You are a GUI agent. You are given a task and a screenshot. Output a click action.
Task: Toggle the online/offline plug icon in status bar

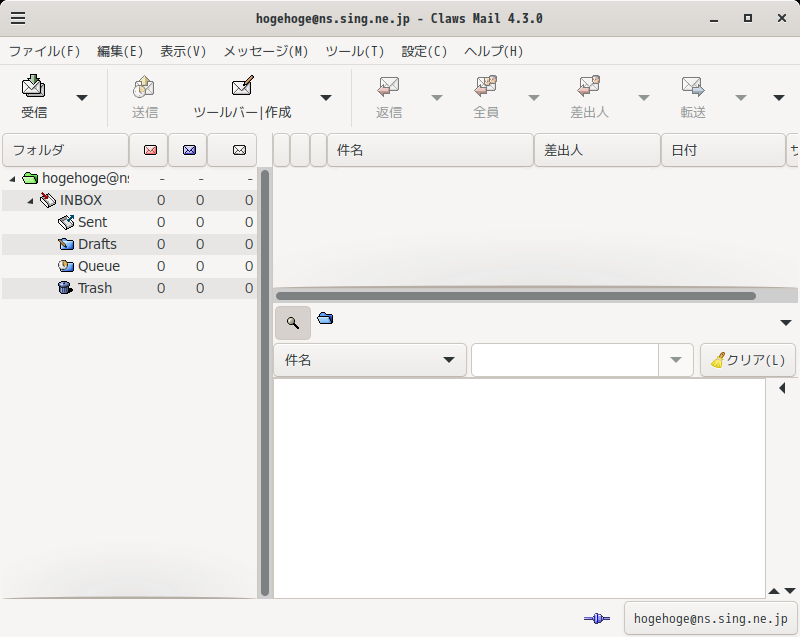click(596, 619)
